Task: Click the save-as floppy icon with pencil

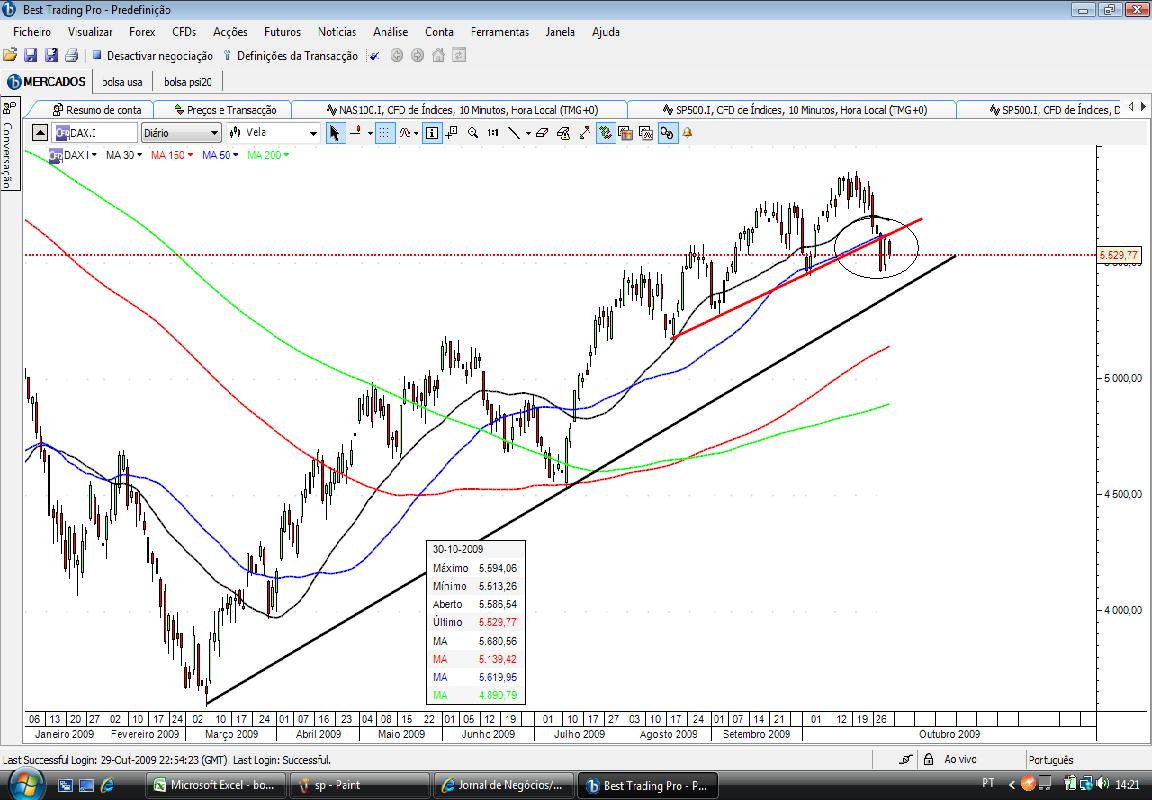Action: [51, 55]
